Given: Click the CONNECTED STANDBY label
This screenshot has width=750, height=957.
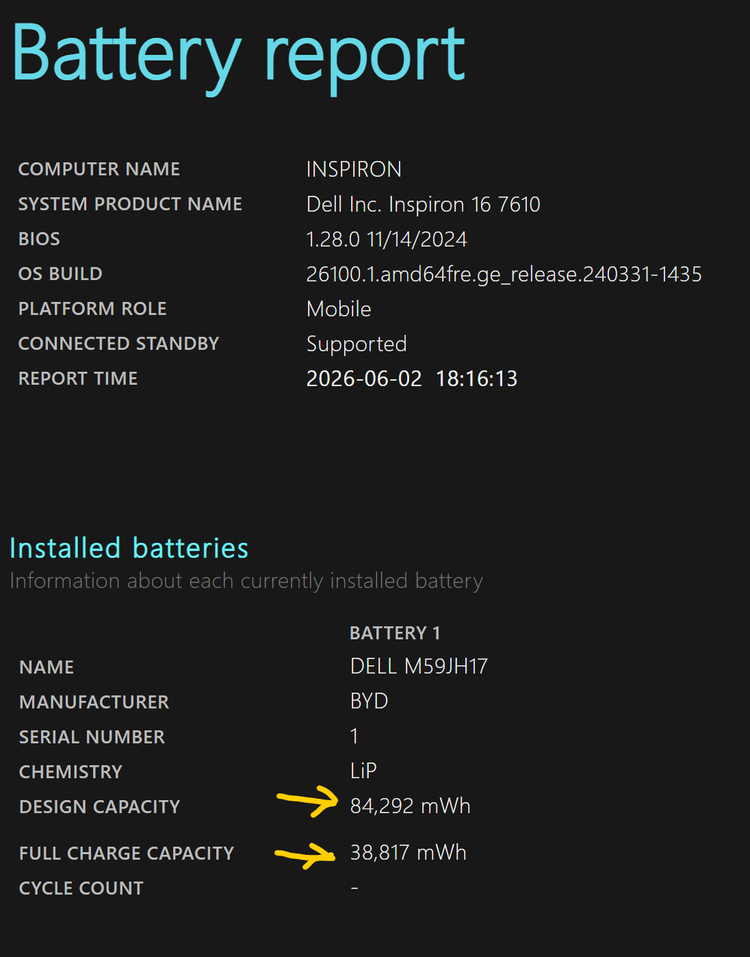Looking at the screenshot, I should point(118,344).
